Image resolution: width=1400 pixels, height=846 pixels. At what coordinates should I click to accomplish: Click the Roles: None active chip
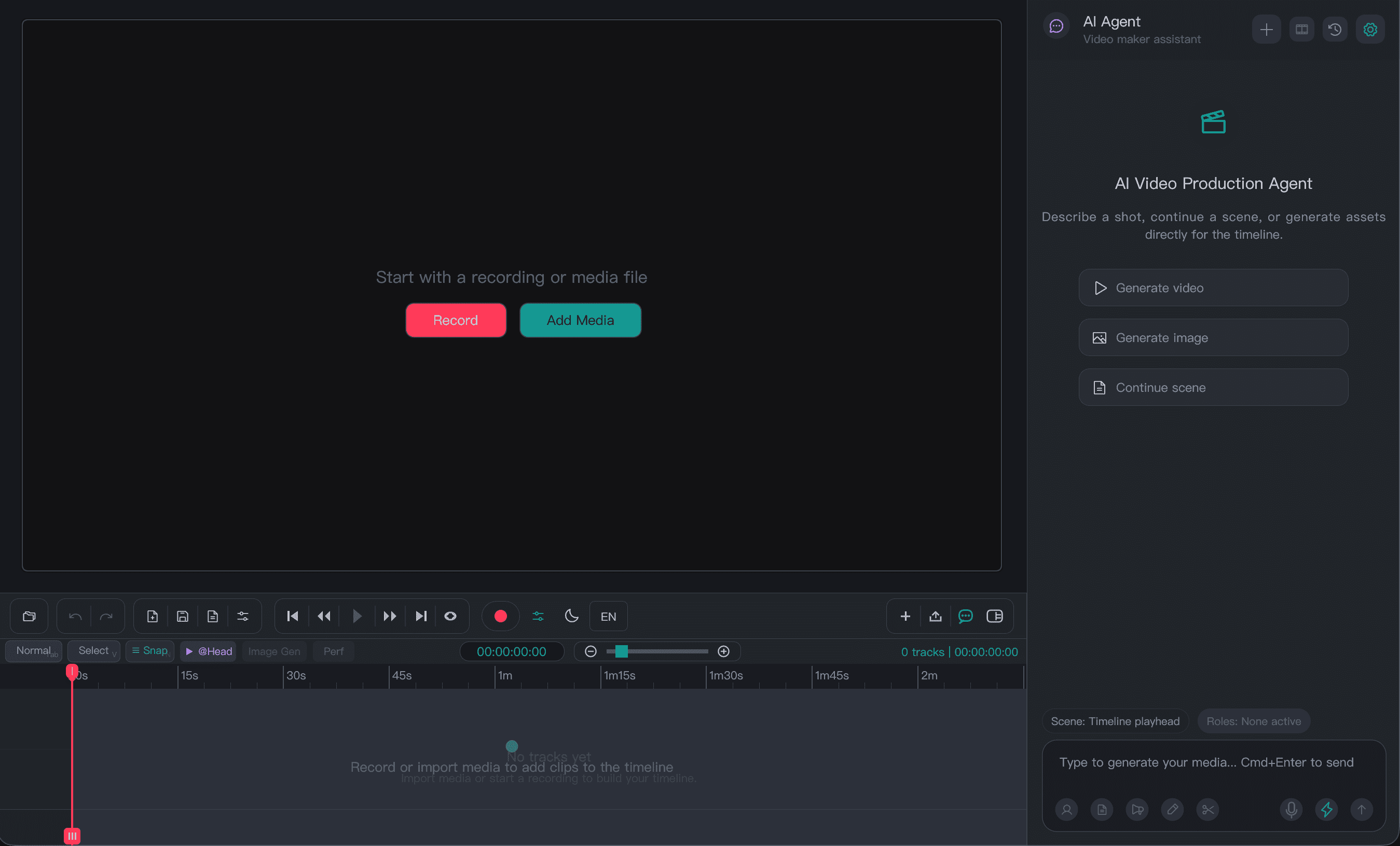(x=1253, y=721)
